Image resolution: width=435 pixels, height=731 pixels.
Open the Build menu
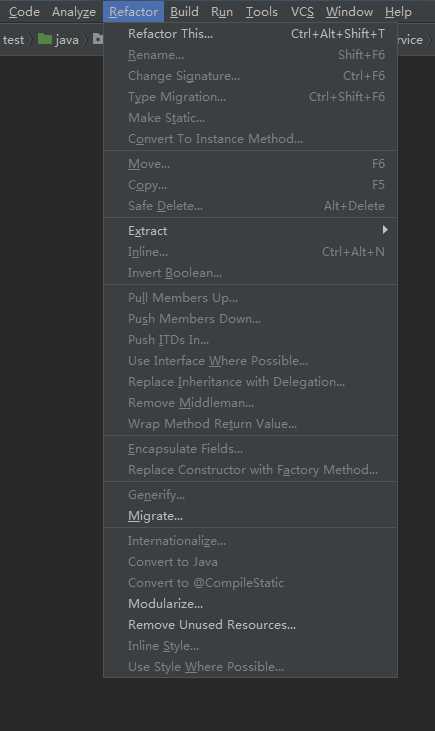pos(184,12)
